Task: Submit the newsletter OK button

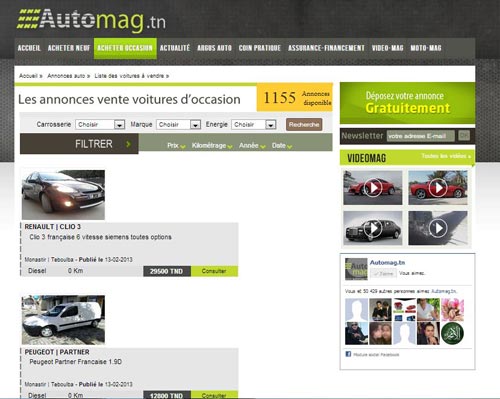Action: [464, 135]
